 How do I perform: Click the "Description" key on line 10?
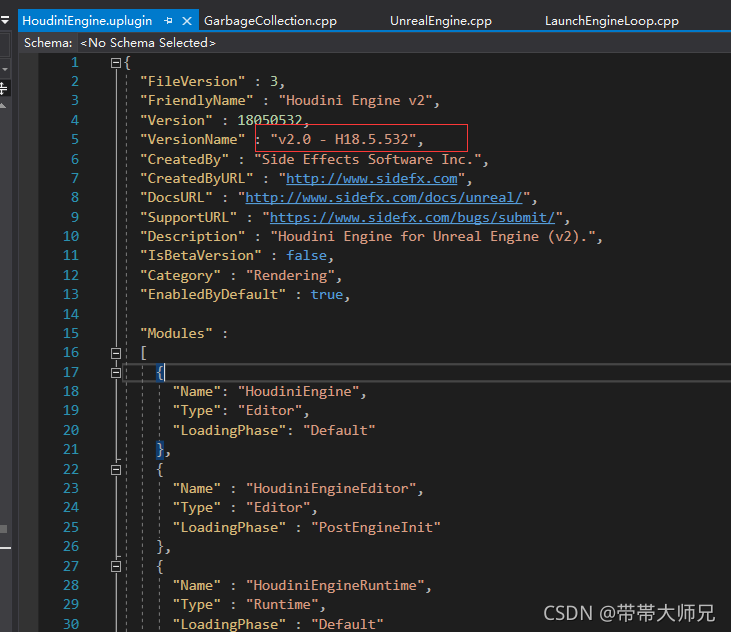(x=192, y=237)
